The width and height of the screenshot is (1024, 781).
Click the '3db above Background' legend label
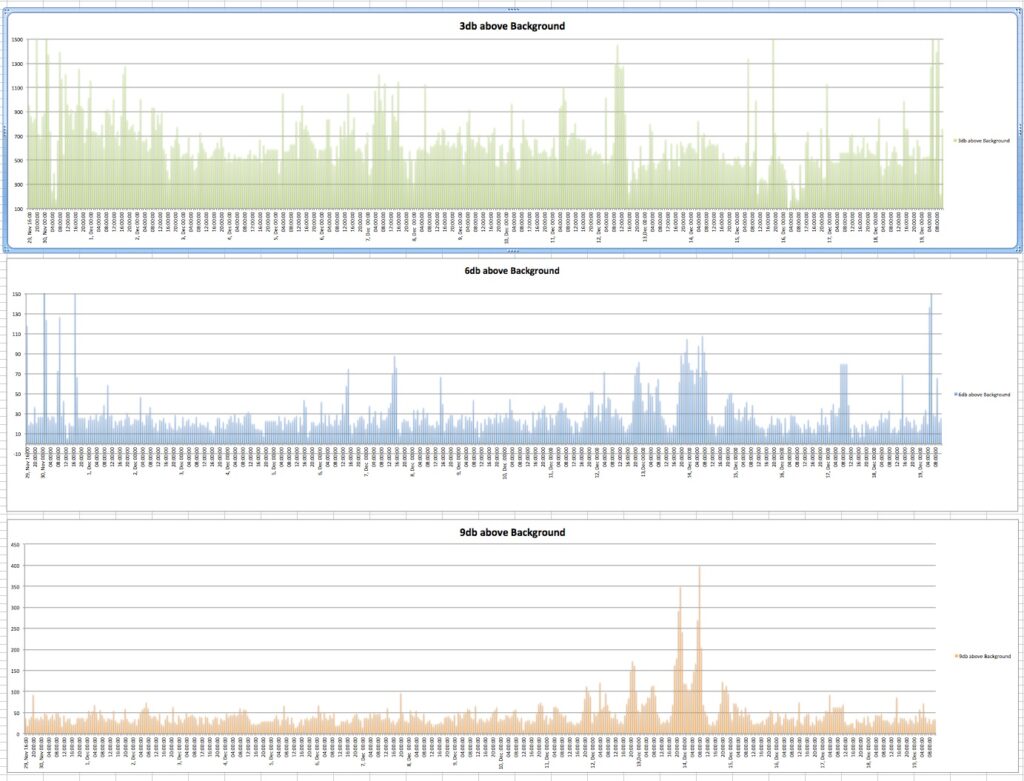[x=984, y=141]
